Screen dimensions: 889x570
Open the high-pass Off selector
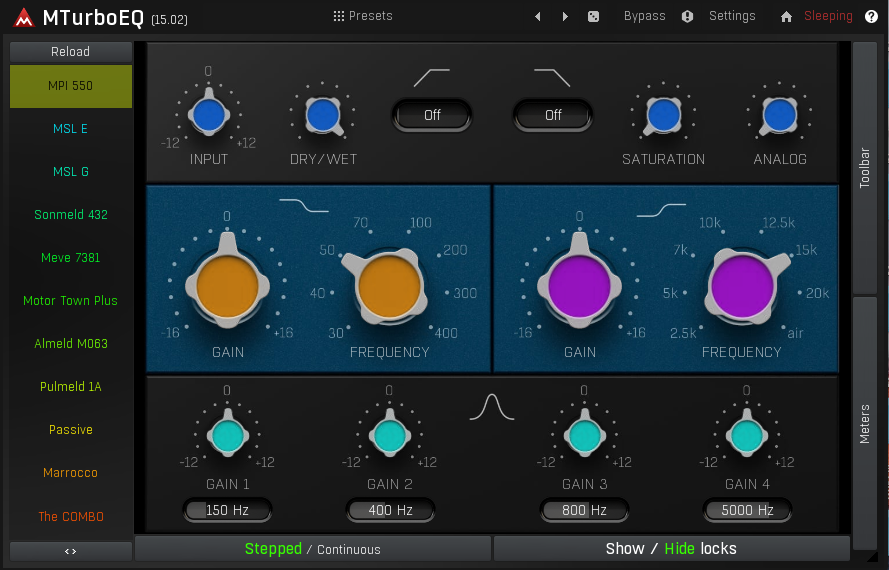[x=432, y=115]
